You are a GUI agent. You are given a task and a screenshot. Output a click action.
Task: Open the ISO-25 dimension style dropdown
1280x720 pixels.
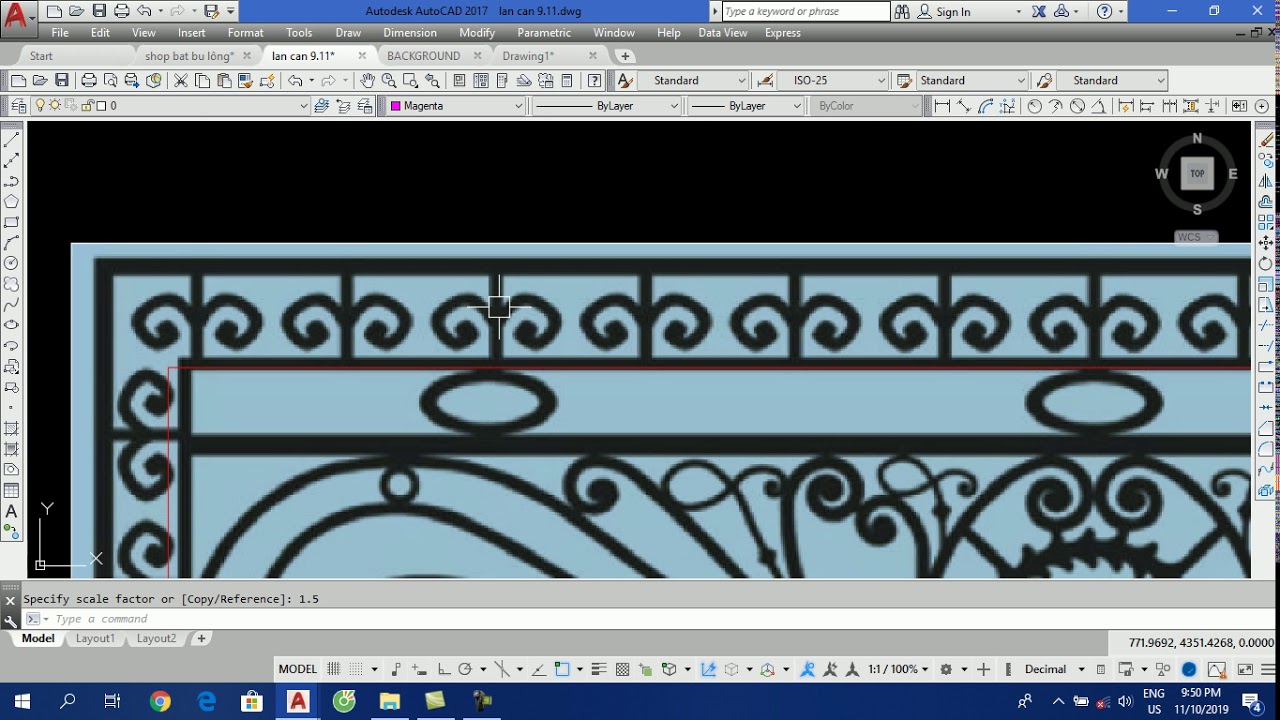tap(834, 81)
